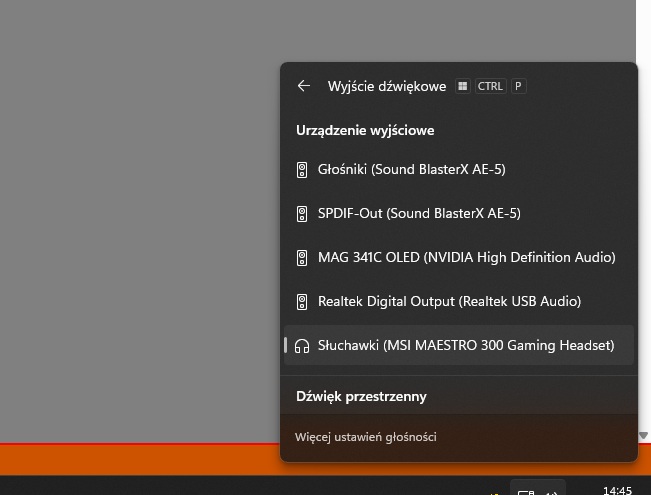Open the taskbar clock showing 14:45

[x=617, y=490]
